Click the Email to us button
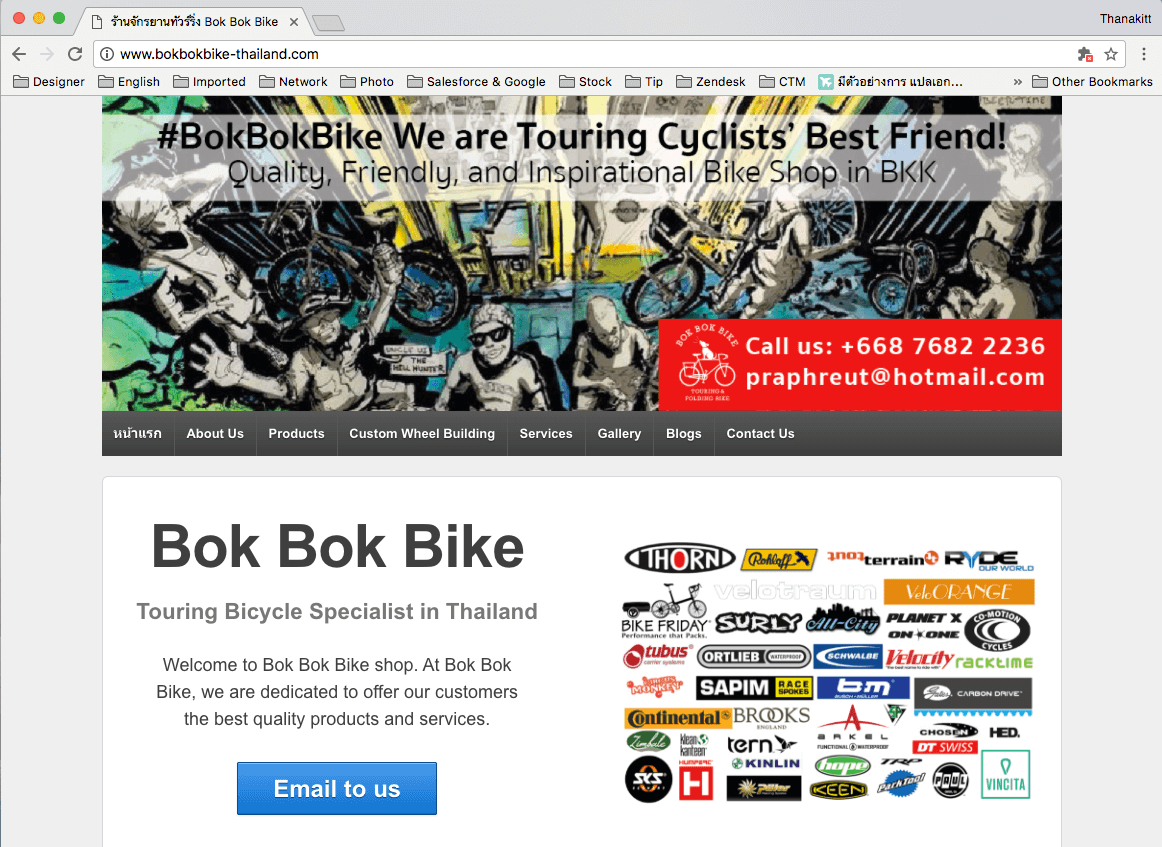This screenshot has width=1162, height=847. 337,788
